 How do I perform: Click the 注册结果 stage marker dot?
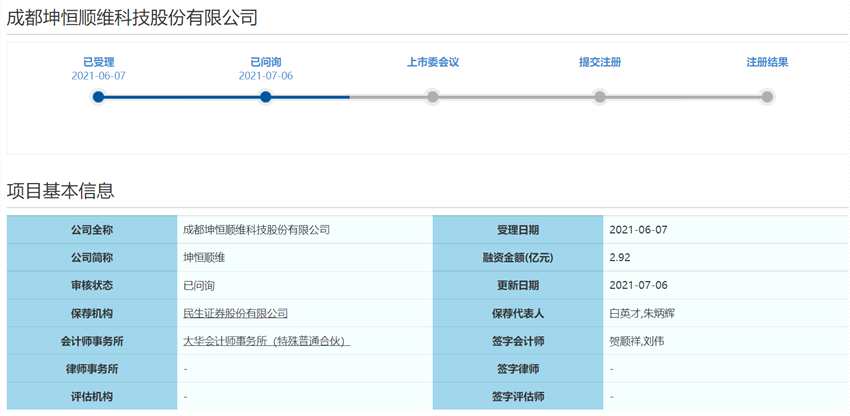tap(767, 97)
